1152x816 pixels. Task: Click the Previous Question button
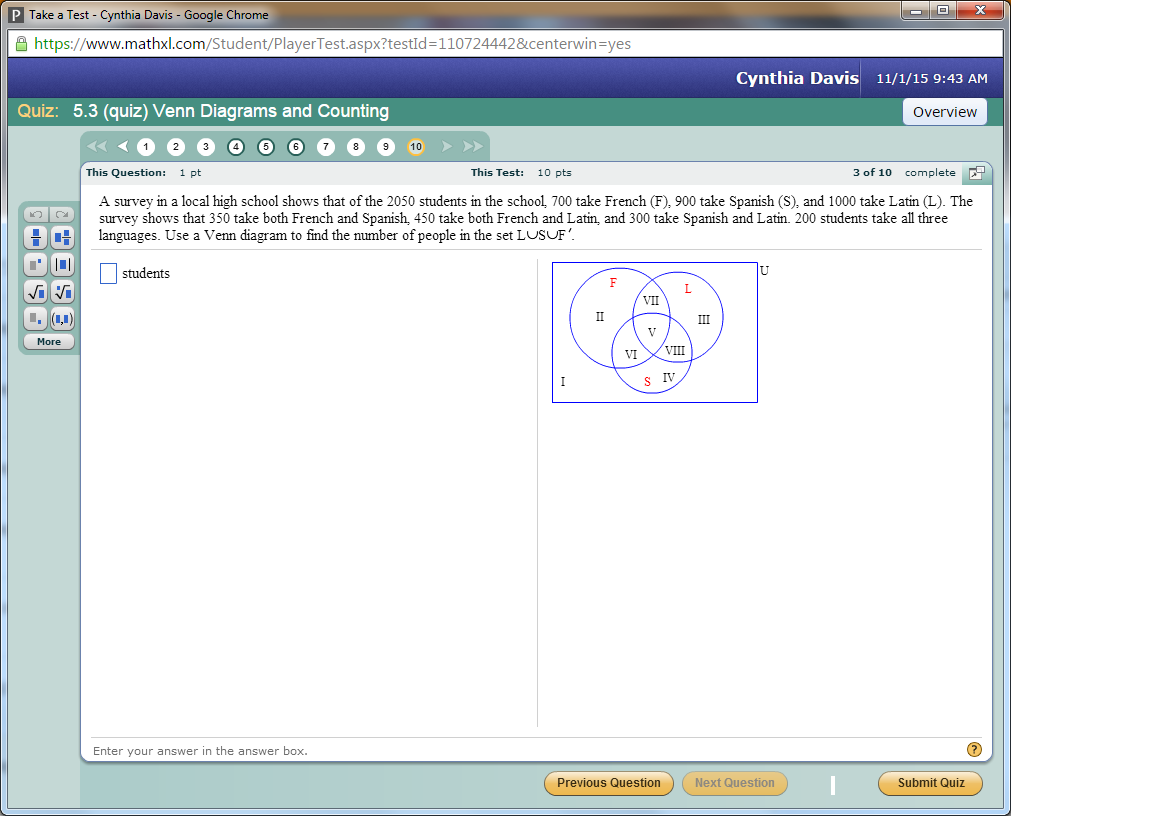tap(608, 783)
